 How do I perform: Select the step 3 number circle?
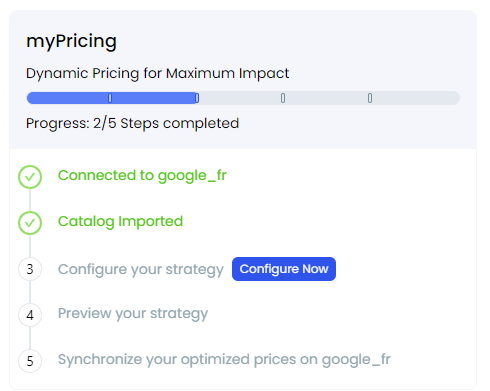pyautogui.click(x=30, y=269)
